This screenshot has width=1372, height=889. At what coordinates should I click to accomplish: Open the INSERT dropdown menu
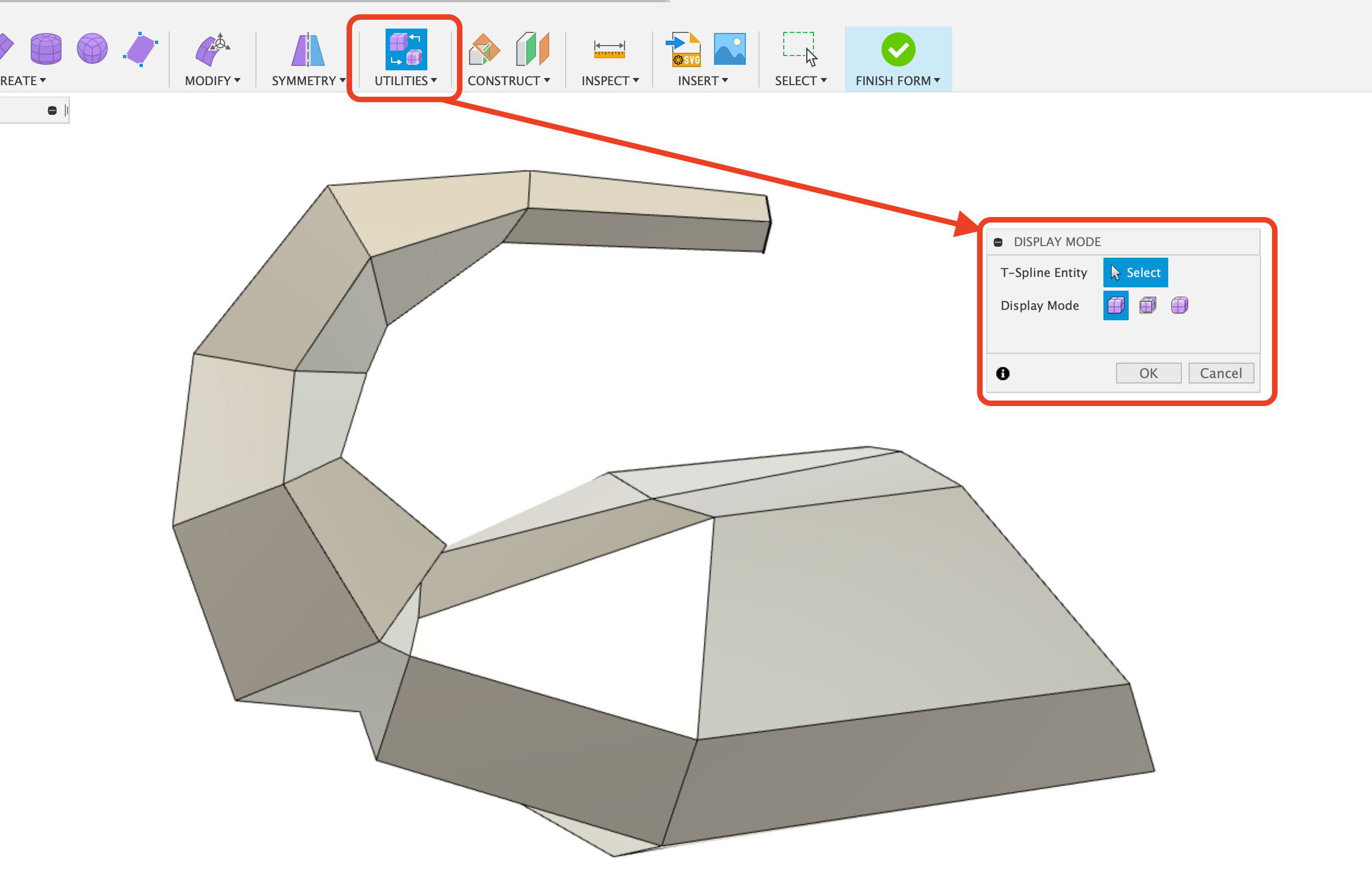point(702,81)
